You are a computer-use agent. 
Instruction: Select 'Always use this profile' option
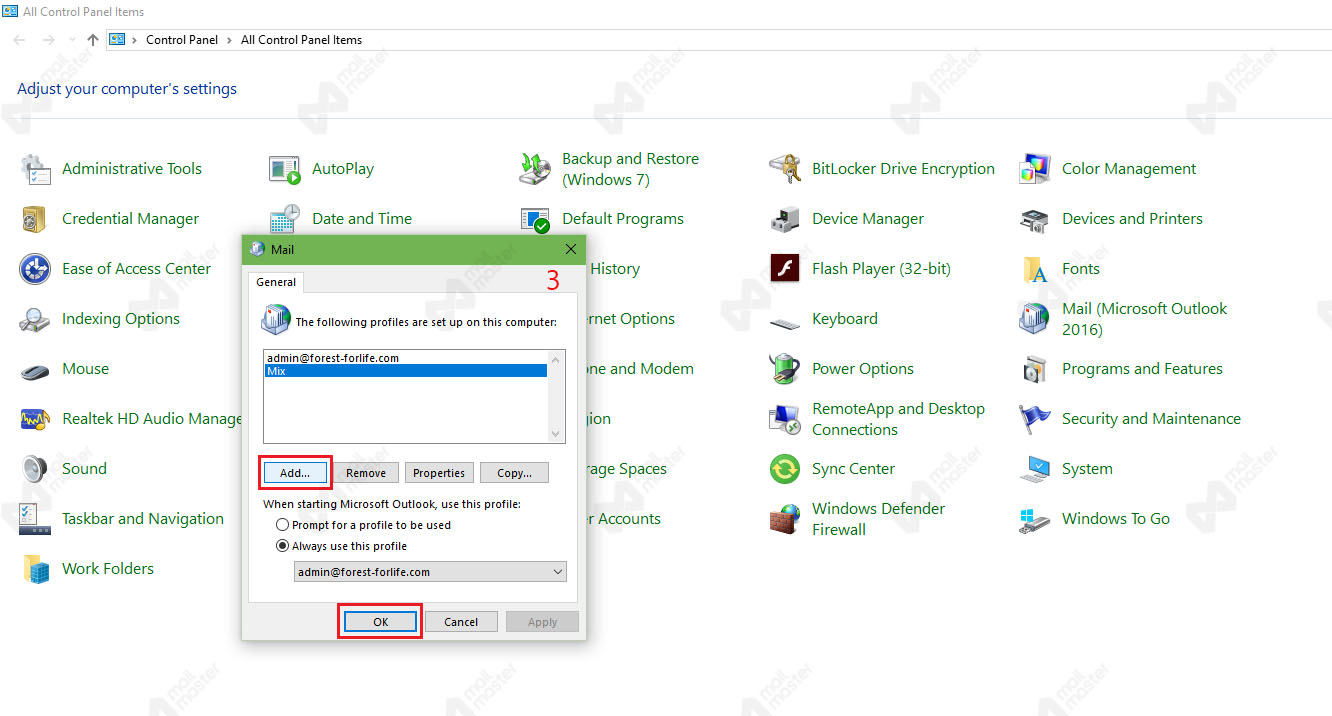[x=283, y=546]
